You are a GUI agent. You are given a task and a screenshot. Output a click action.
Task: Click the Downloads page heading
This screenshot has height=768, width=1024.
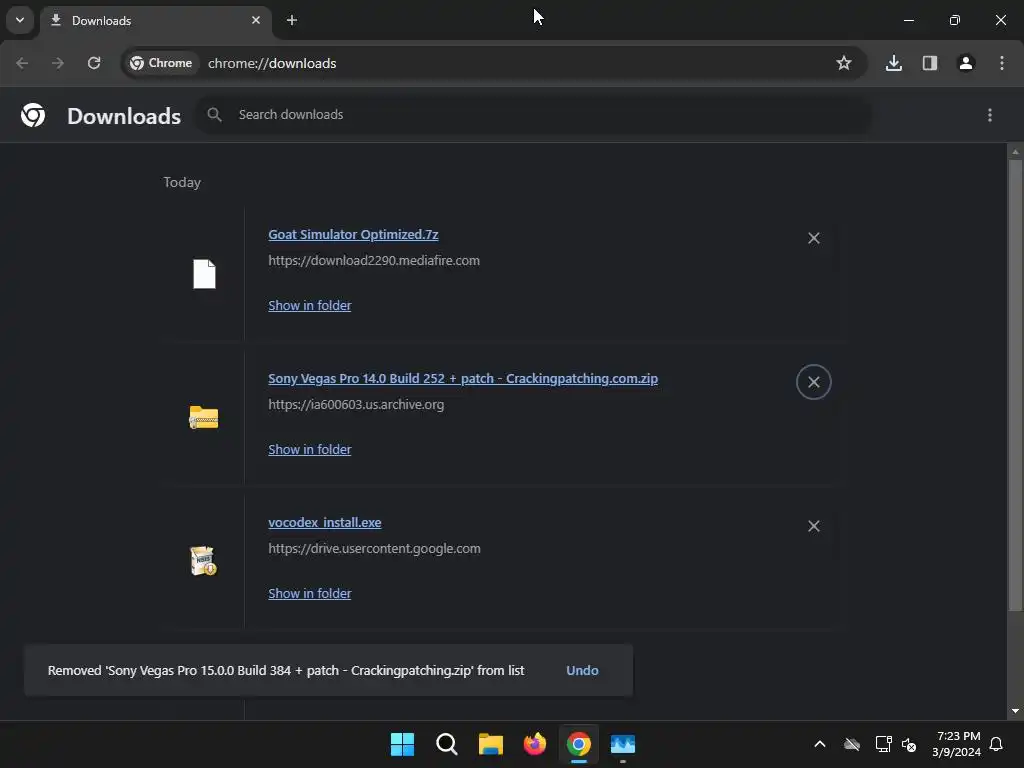[124, 116]
